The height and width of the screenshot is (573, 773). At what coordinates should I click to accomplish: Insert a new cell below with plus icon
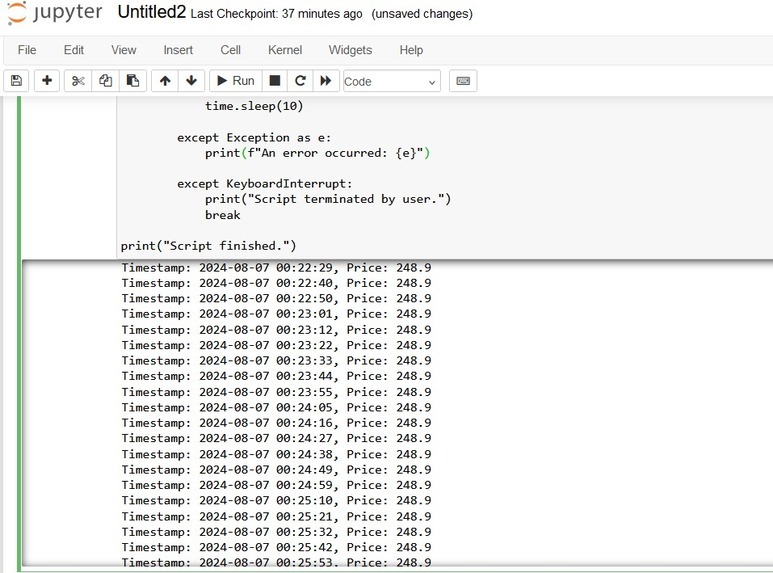coord(47,81)
